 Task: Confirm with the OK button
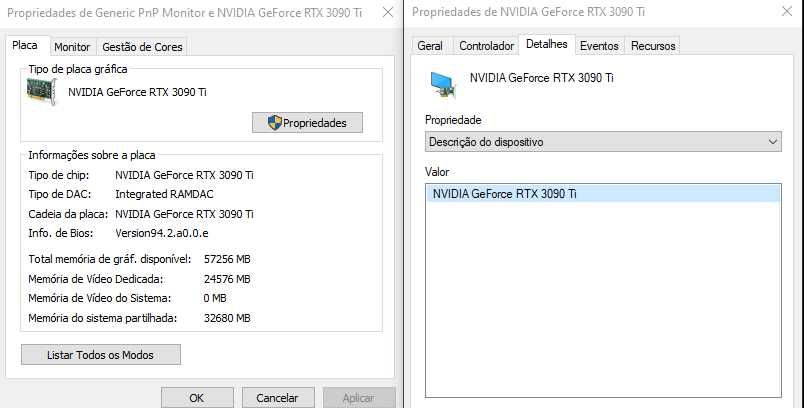[x=197, y=397]
